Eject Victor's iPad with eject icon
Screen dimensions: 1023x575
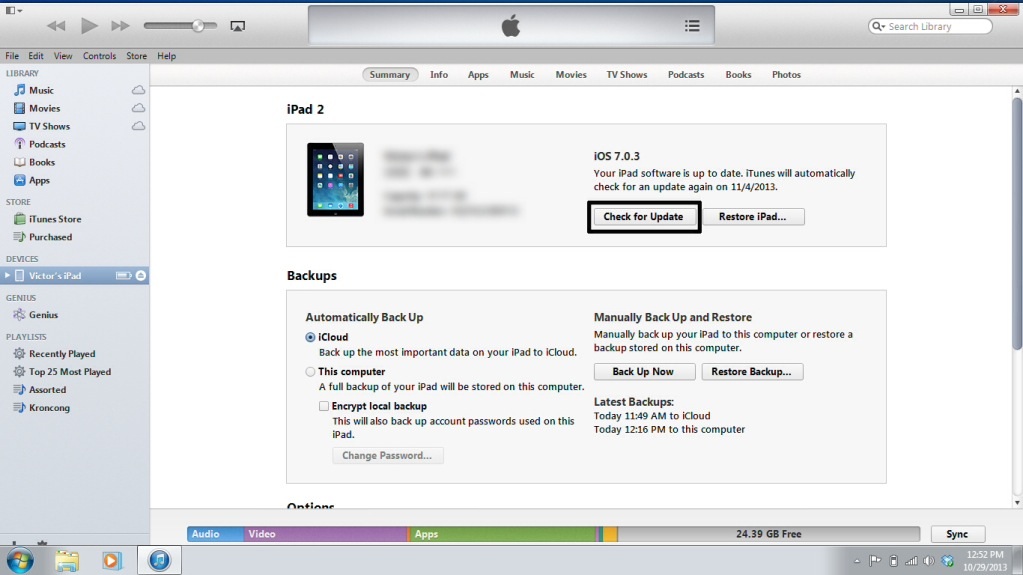coord(141,275)
